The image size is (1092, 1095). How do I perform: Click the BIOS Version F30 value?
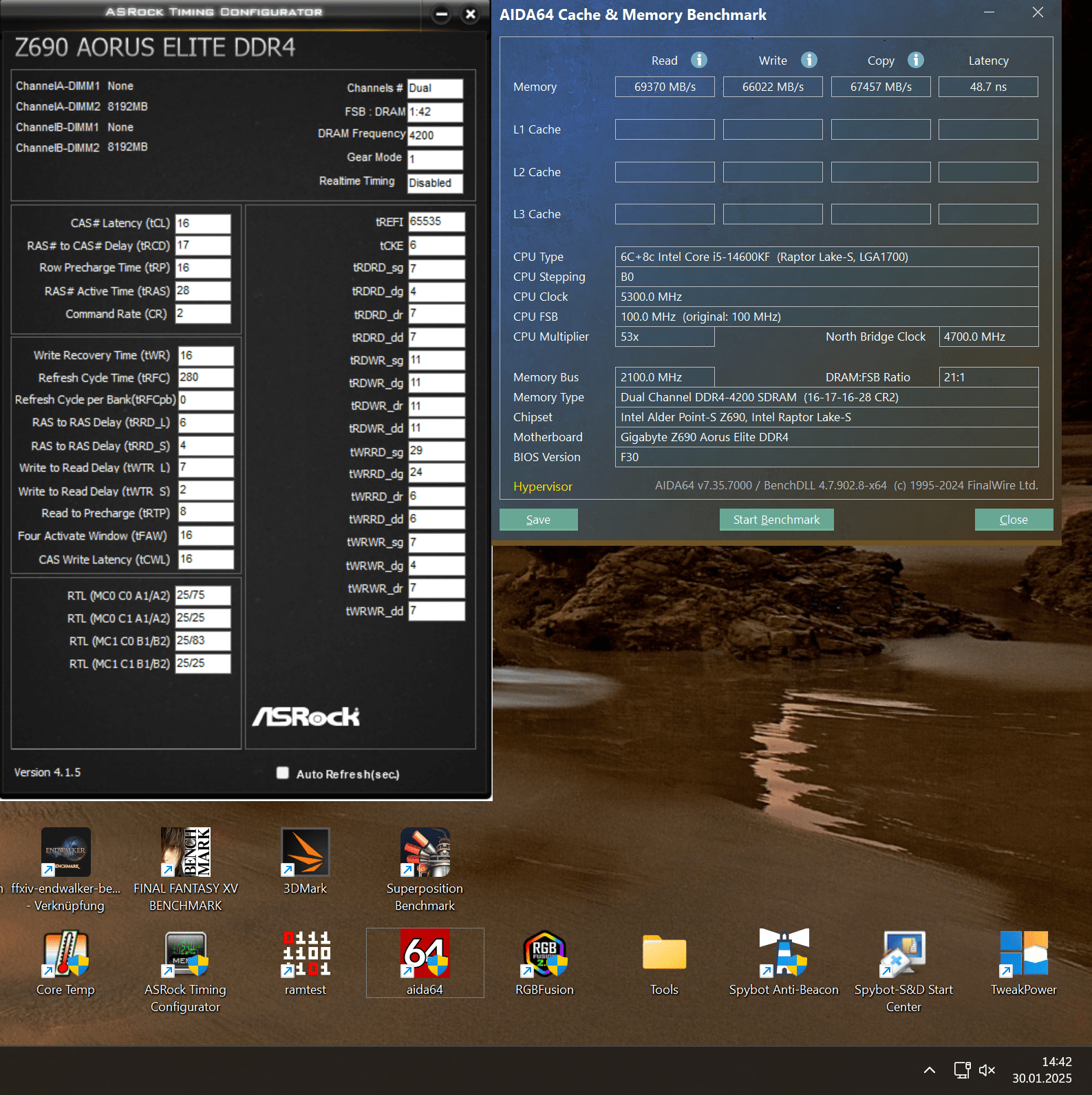[x=826, y=457]
